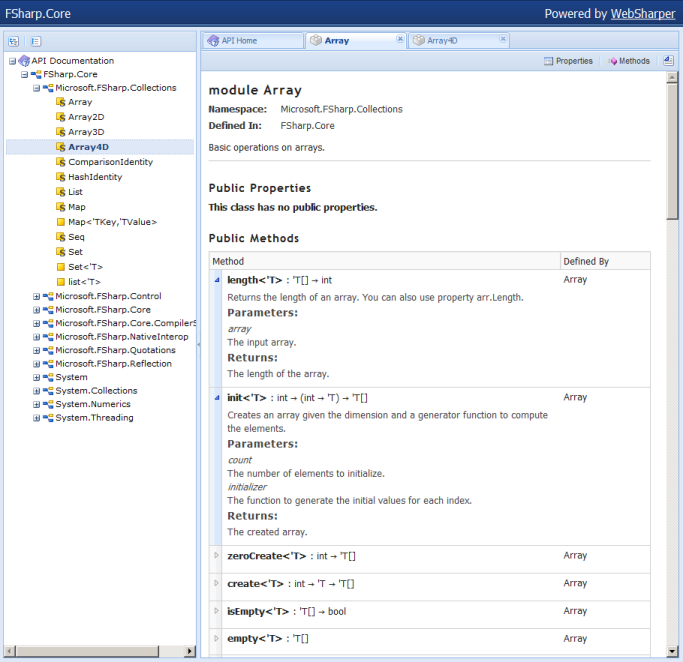Expand the create<'T> method details
Image resolution: width=683 pixels, height=662 pixels.
tap(216, 583)
